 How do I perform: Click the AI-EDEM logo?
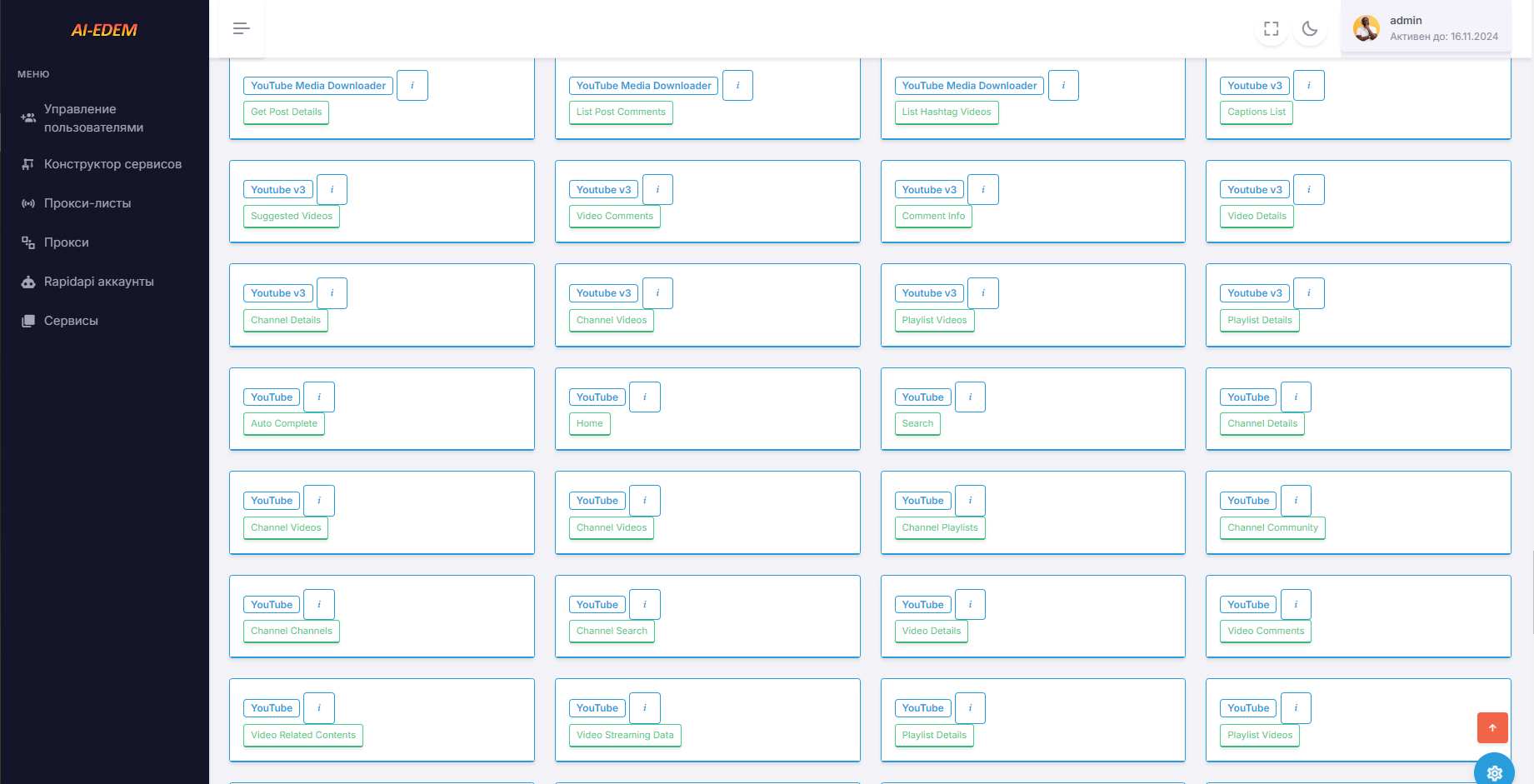coord(104,30)
